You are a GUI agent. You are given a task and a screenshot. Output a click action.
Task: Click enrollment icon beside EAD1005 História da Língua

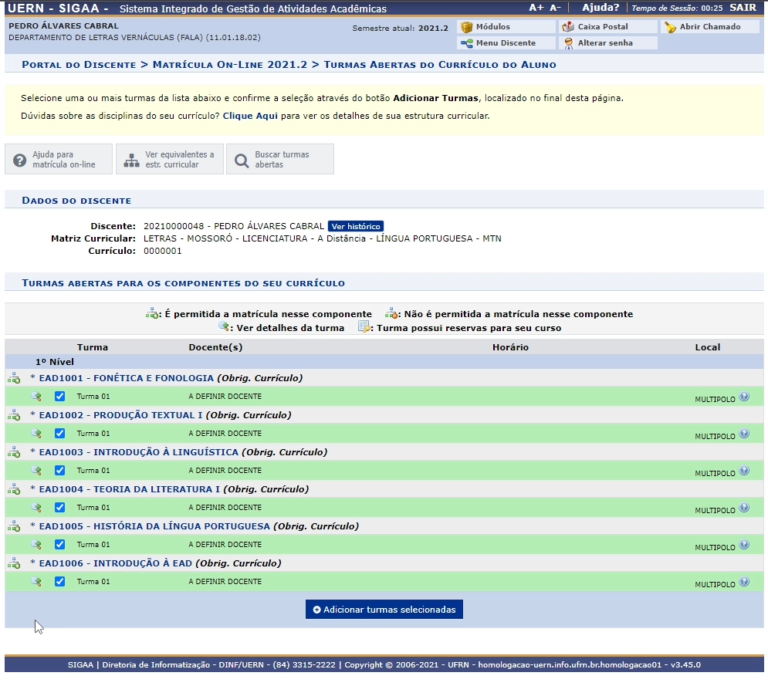click(14, 527)
